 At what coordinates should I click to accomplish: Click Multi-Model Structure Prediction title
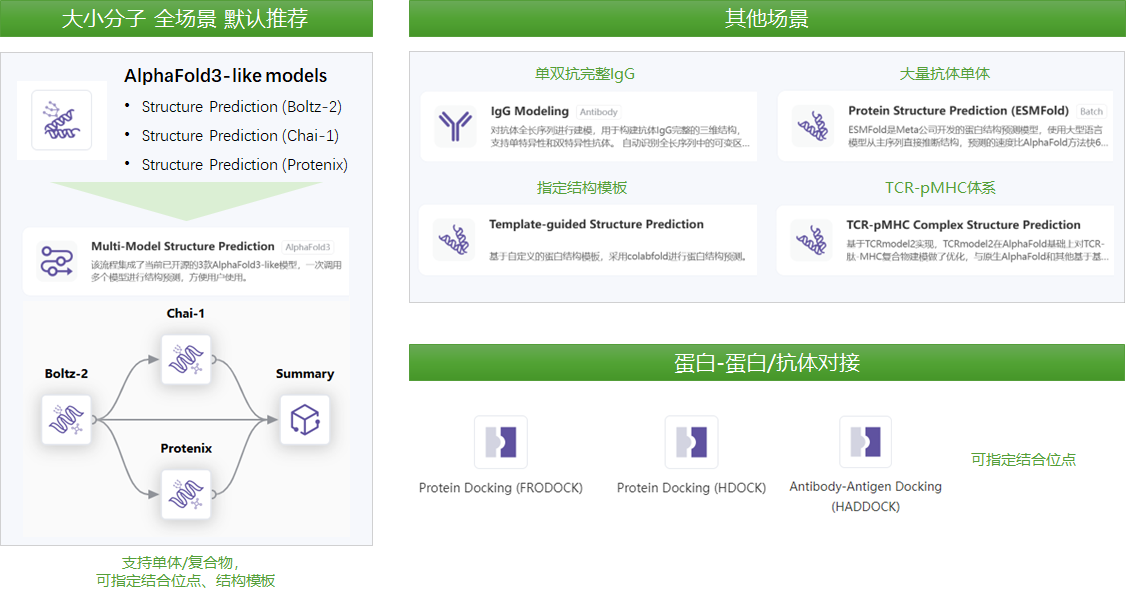point(182,246)
